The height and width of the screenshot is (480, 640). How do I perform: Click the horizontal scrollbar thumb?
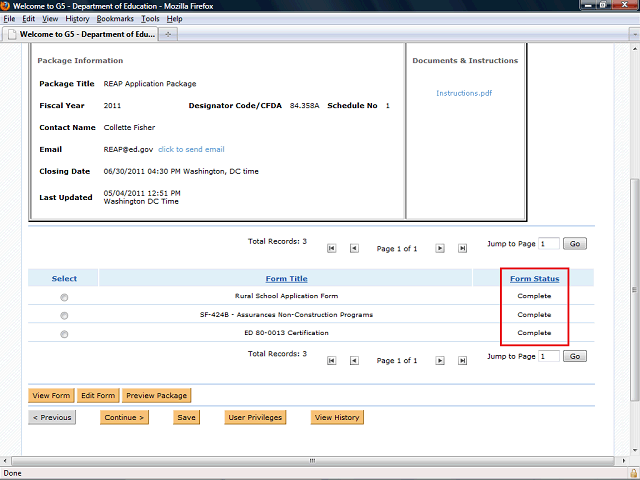313,460
